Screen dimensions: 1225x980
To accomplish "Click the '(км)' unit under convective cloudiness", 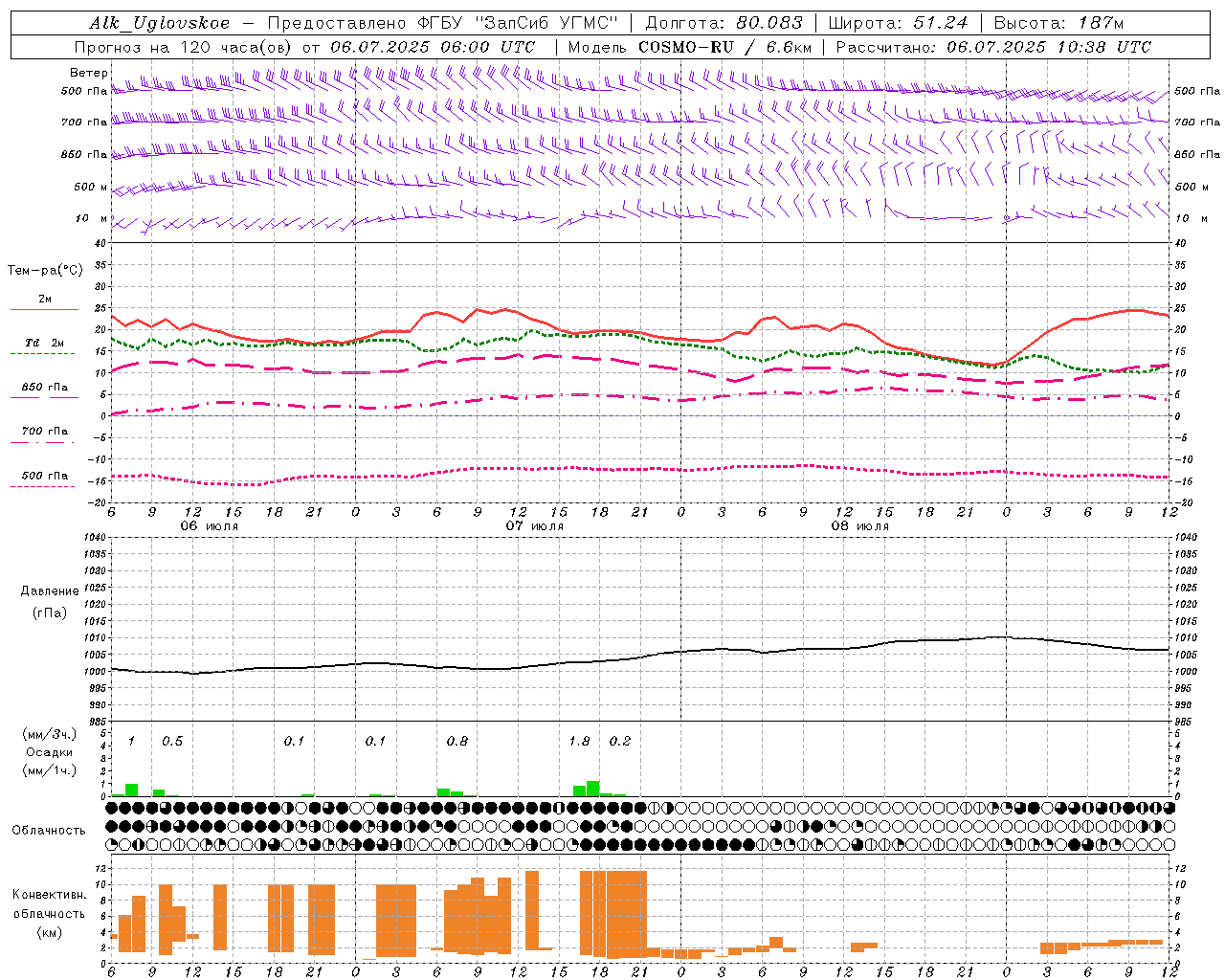I will pos(50,933).
